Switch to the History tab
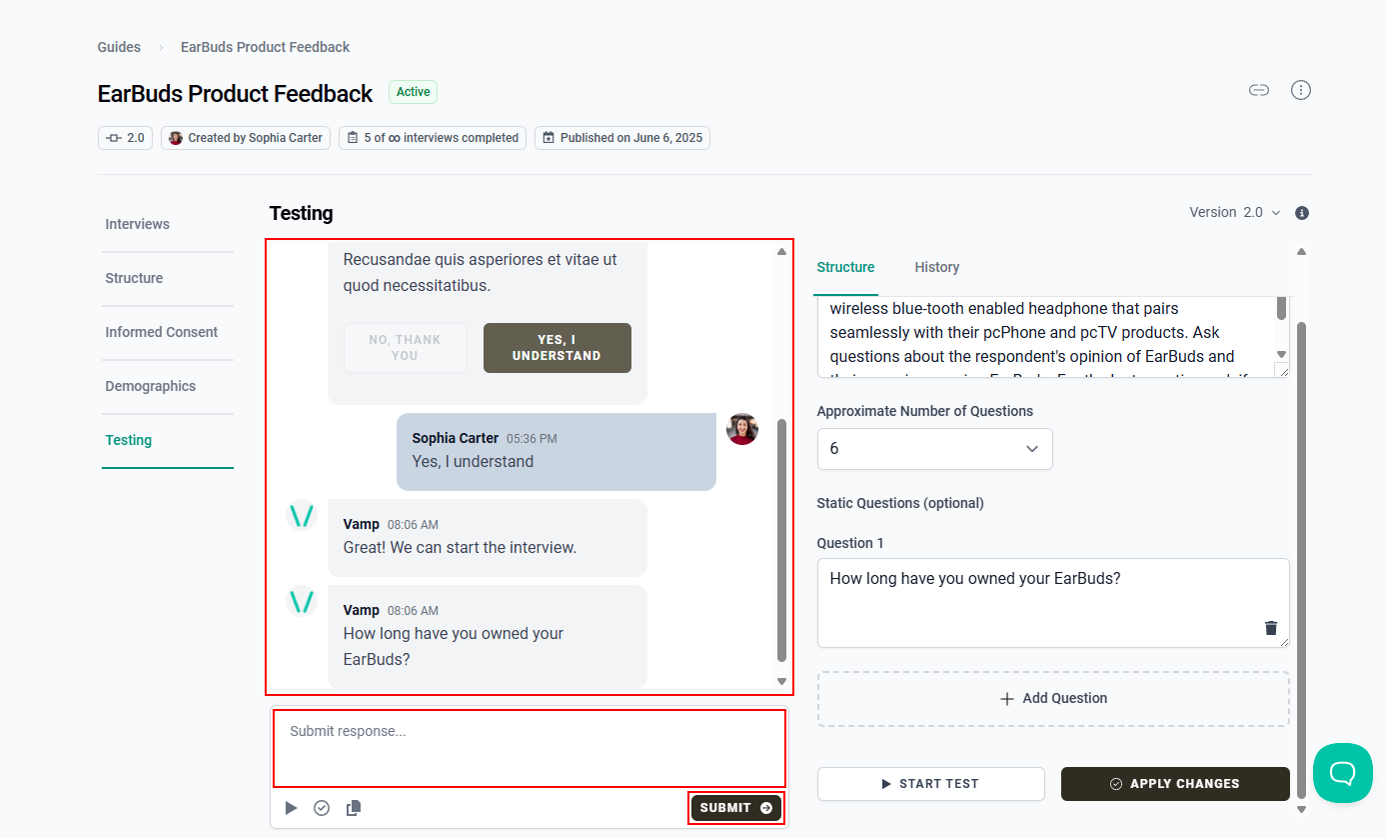 (x=937, y=268)
